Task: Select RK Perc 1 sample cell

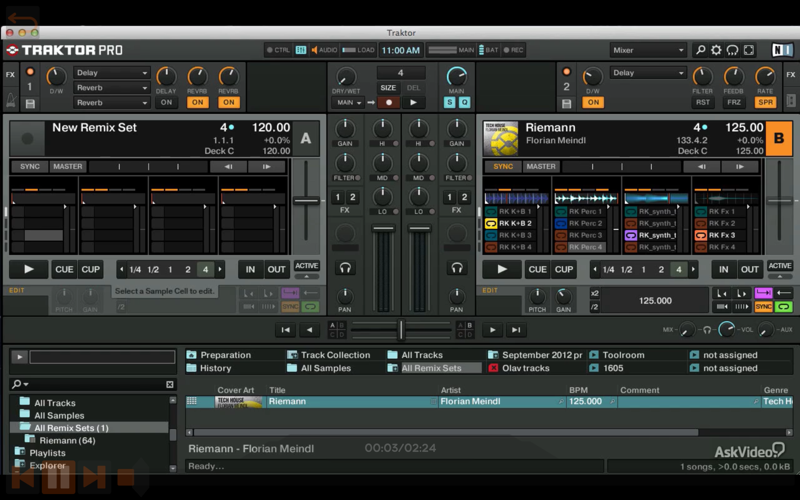Action: (586, 211)
